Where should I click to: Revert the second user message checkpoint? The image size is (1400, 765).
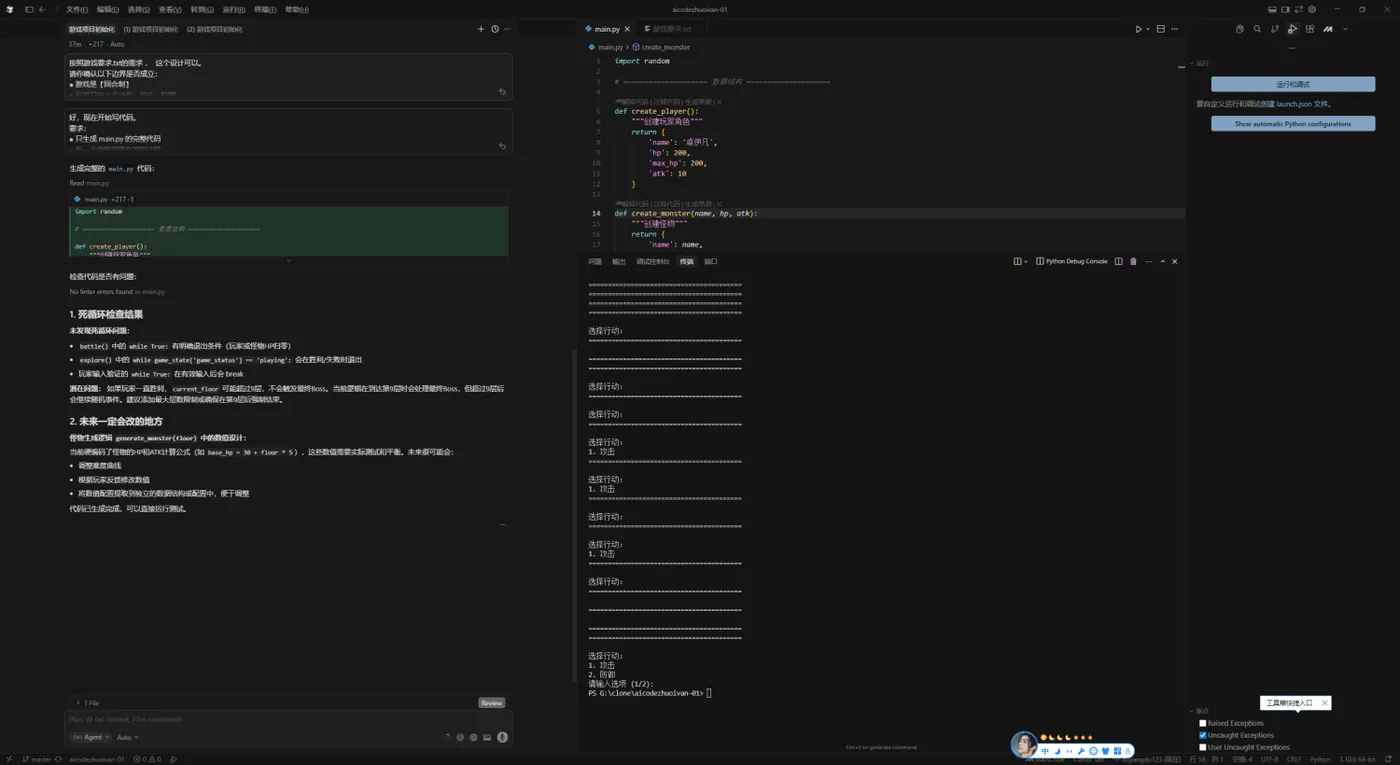pyautogui.click(x=502, y=146)
